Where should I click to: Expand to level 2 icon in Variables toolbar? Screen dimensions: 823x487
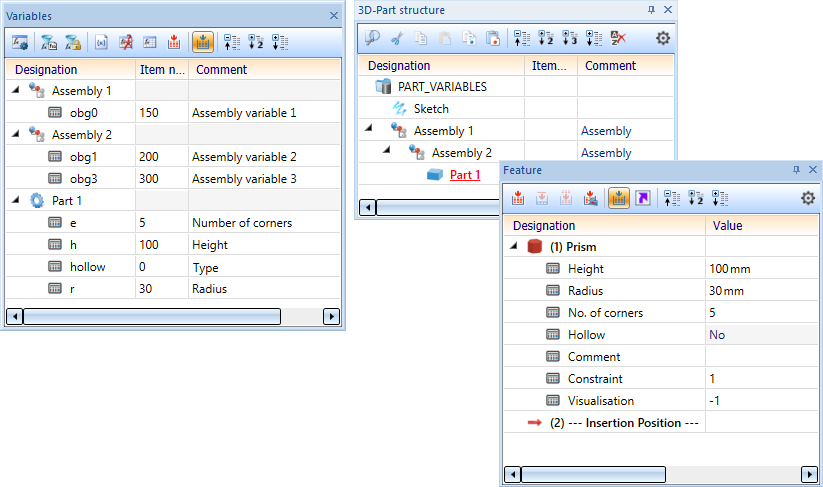256,42
